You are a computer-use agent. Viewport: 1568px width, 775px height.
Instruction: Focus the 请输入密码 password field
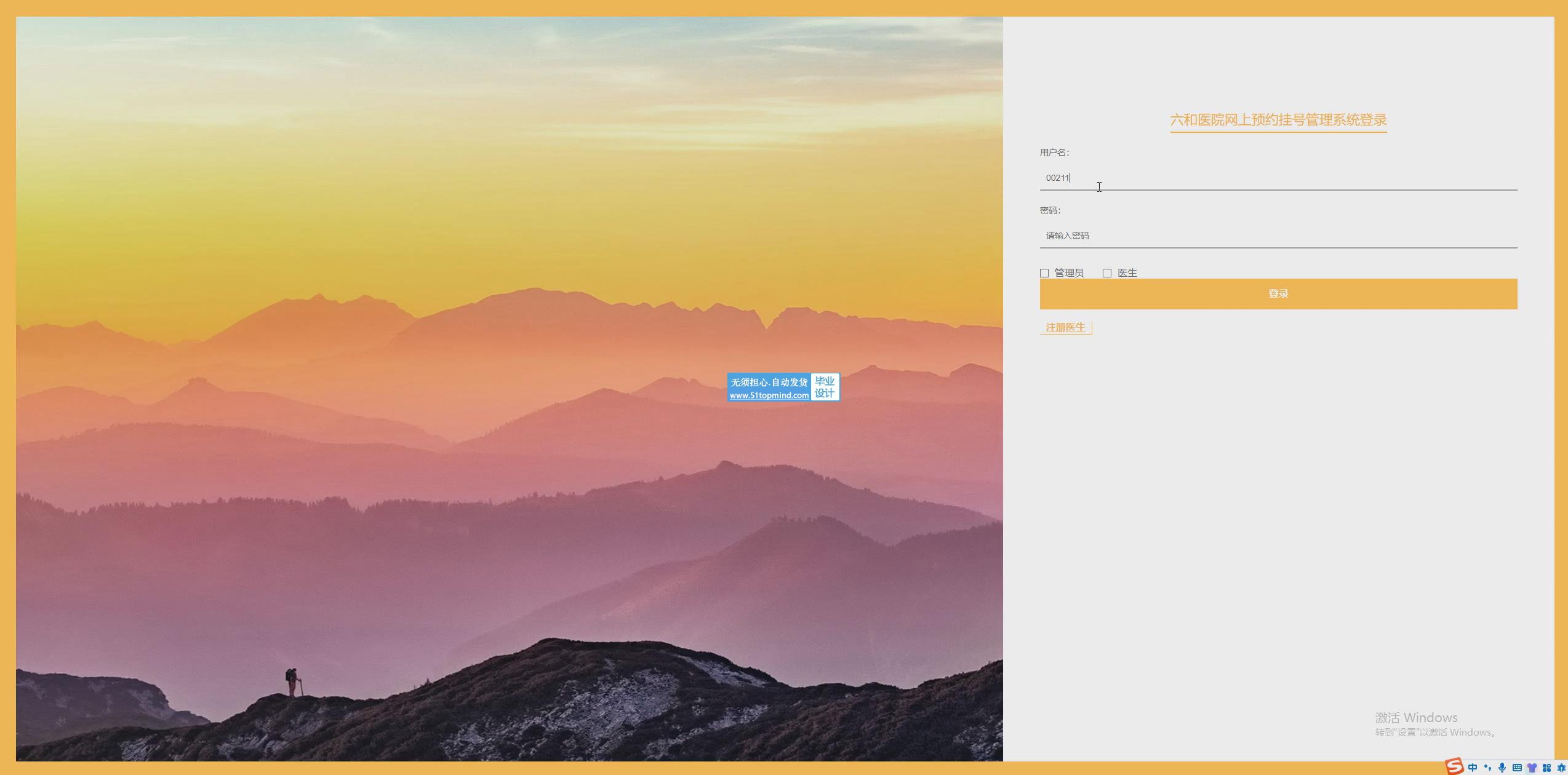point(1278,236)
